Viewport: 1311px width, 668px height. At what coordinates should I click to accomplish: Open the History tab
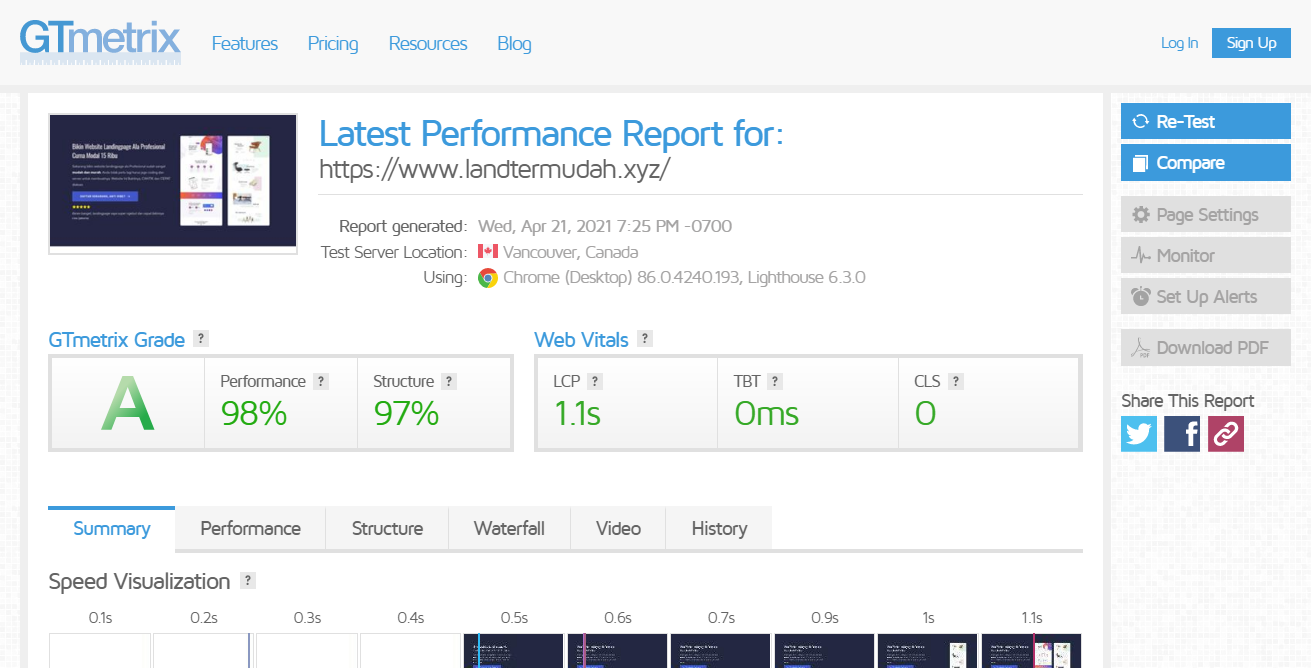[x=719, y=528]
